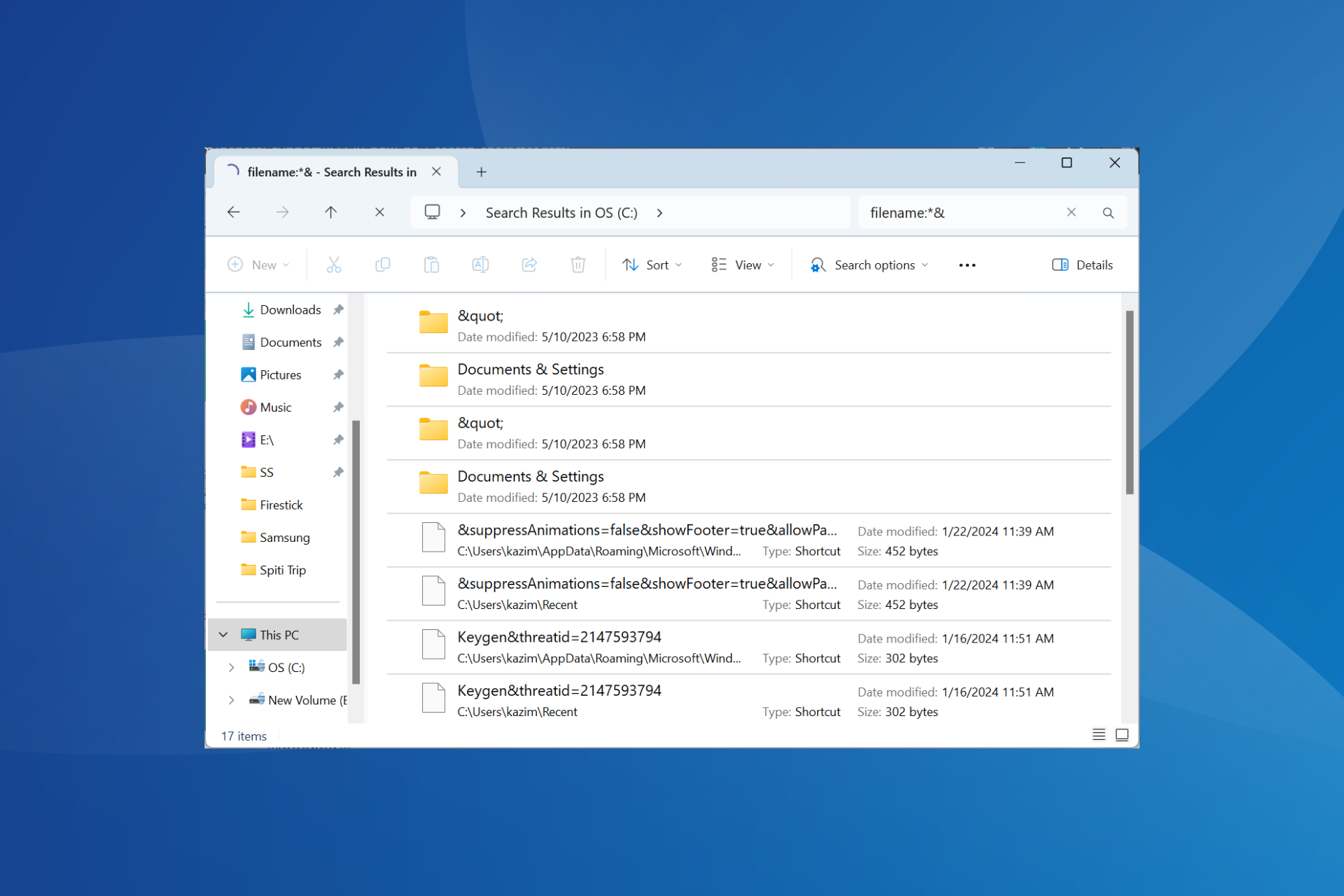This screenshot has height=896, width=1344.
Task: Clear the search box with the X
Action: pos(1071,212)
